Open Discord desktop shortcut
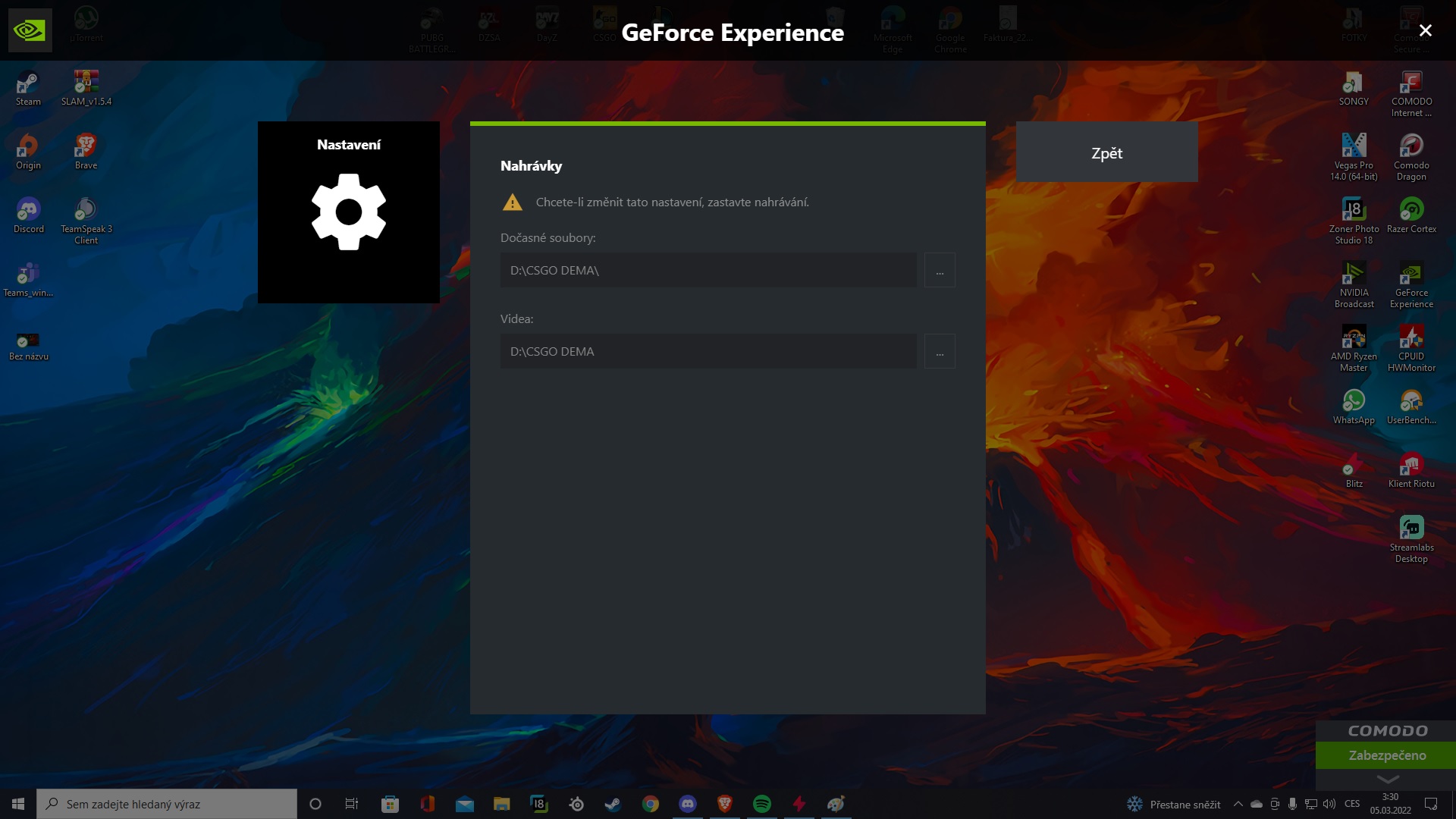The width and height of the screenshot is (1456, 819). click(x=28, y=215)
